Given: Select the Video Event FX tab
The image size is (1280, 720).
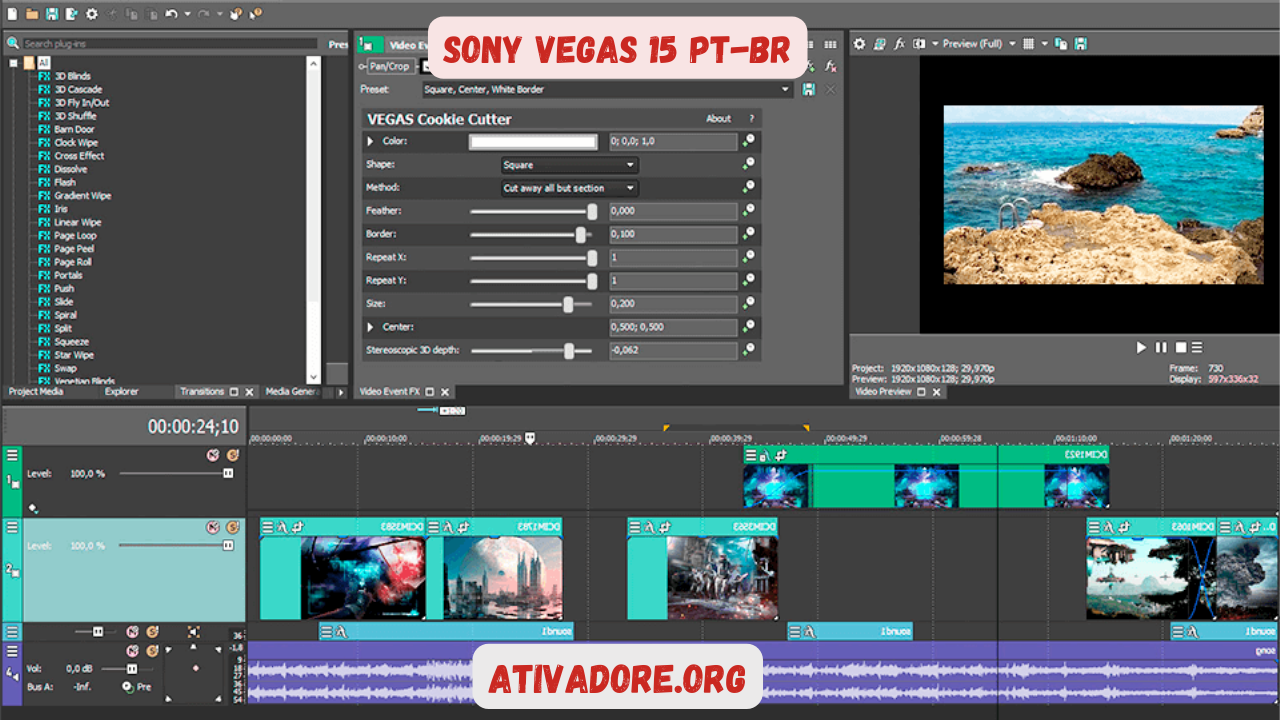Looking at the screenshot, I should pos(390,392).
